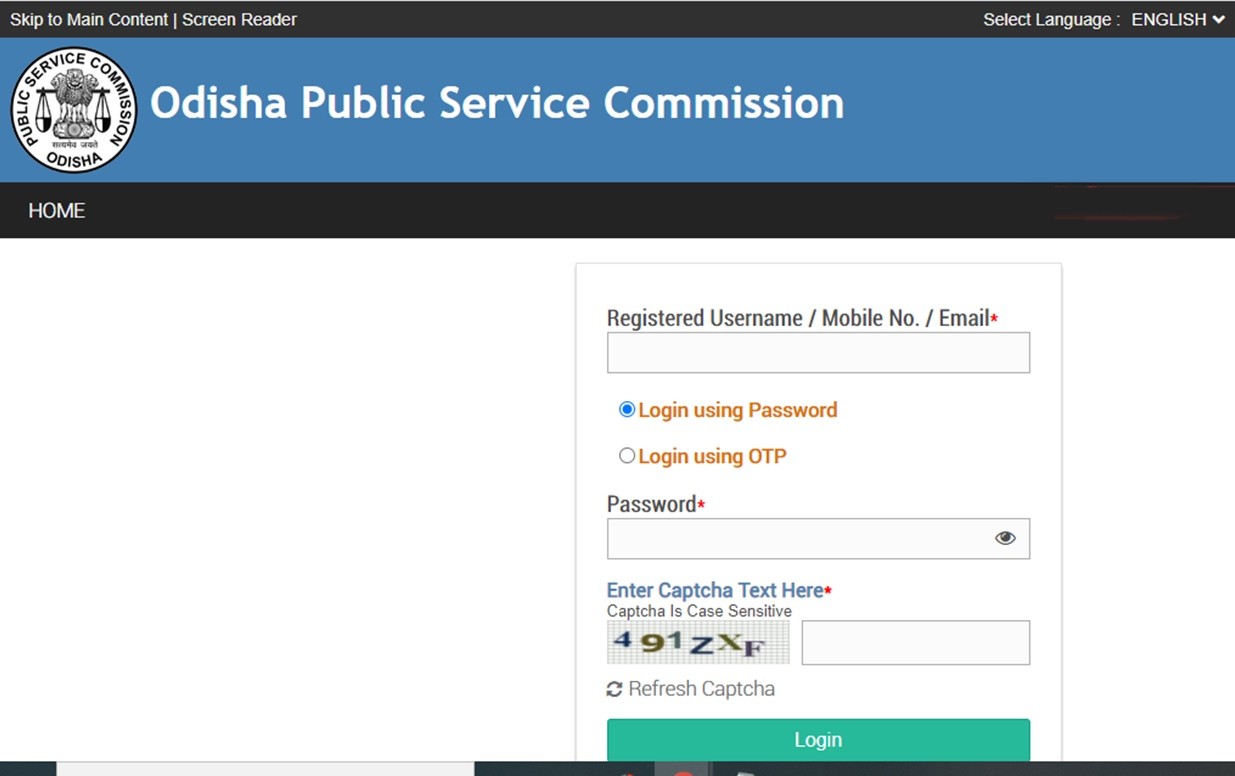Select the Login using Password radio button
This screenshot has height=776, width=1235.
click(x=627, y=410)
